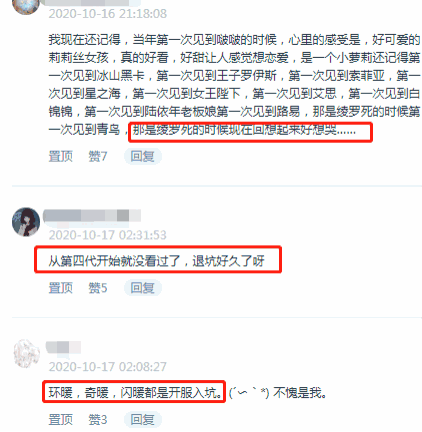Viewport: 422px width, 432px height.
Task: Click the timestamp 2020-10-16 21:18:08
Action: [x=108, y=14]
